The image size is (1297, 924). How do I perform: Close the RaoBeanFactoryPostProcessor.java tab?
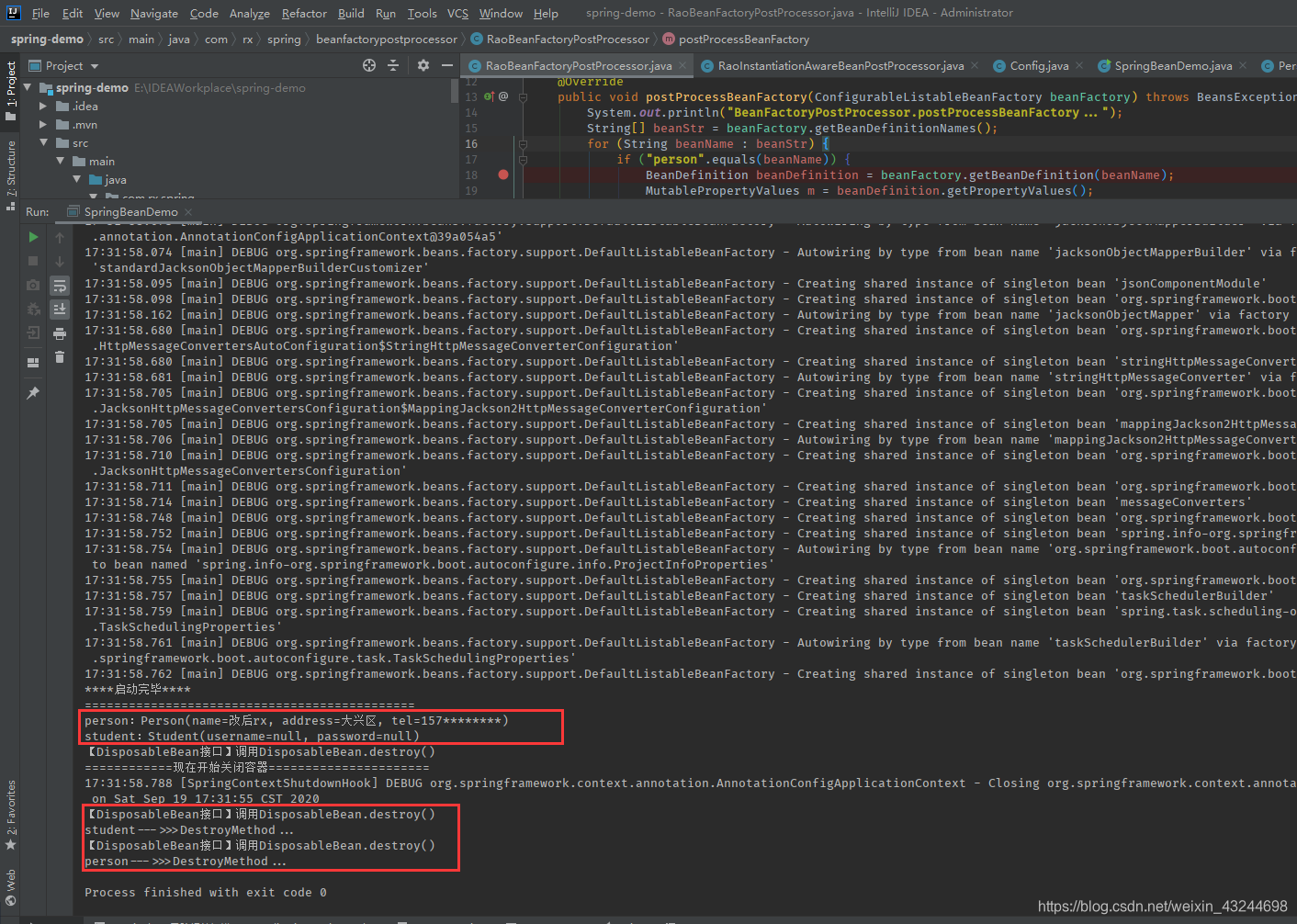pyautogui.click(x=682, y=66)
